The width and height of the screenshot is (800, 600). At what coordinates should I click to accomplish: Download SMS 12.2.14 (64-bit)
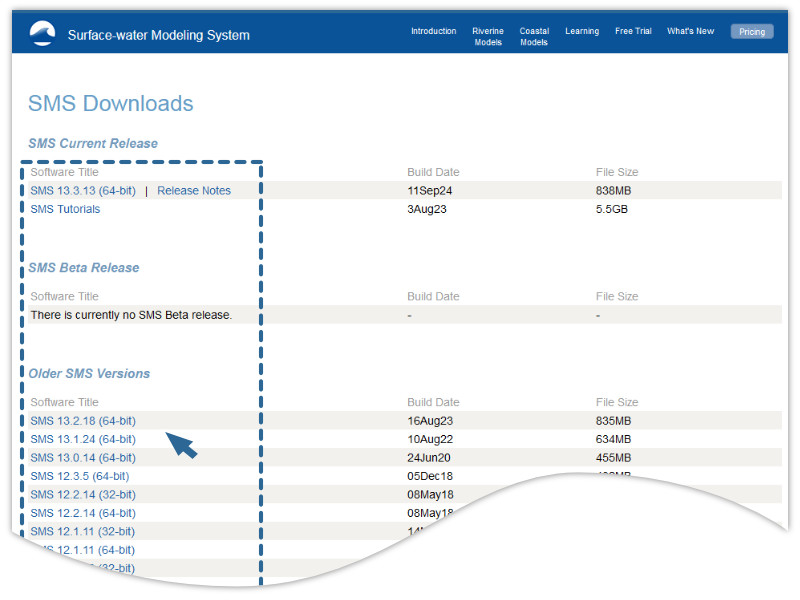[x=83, y=513]
